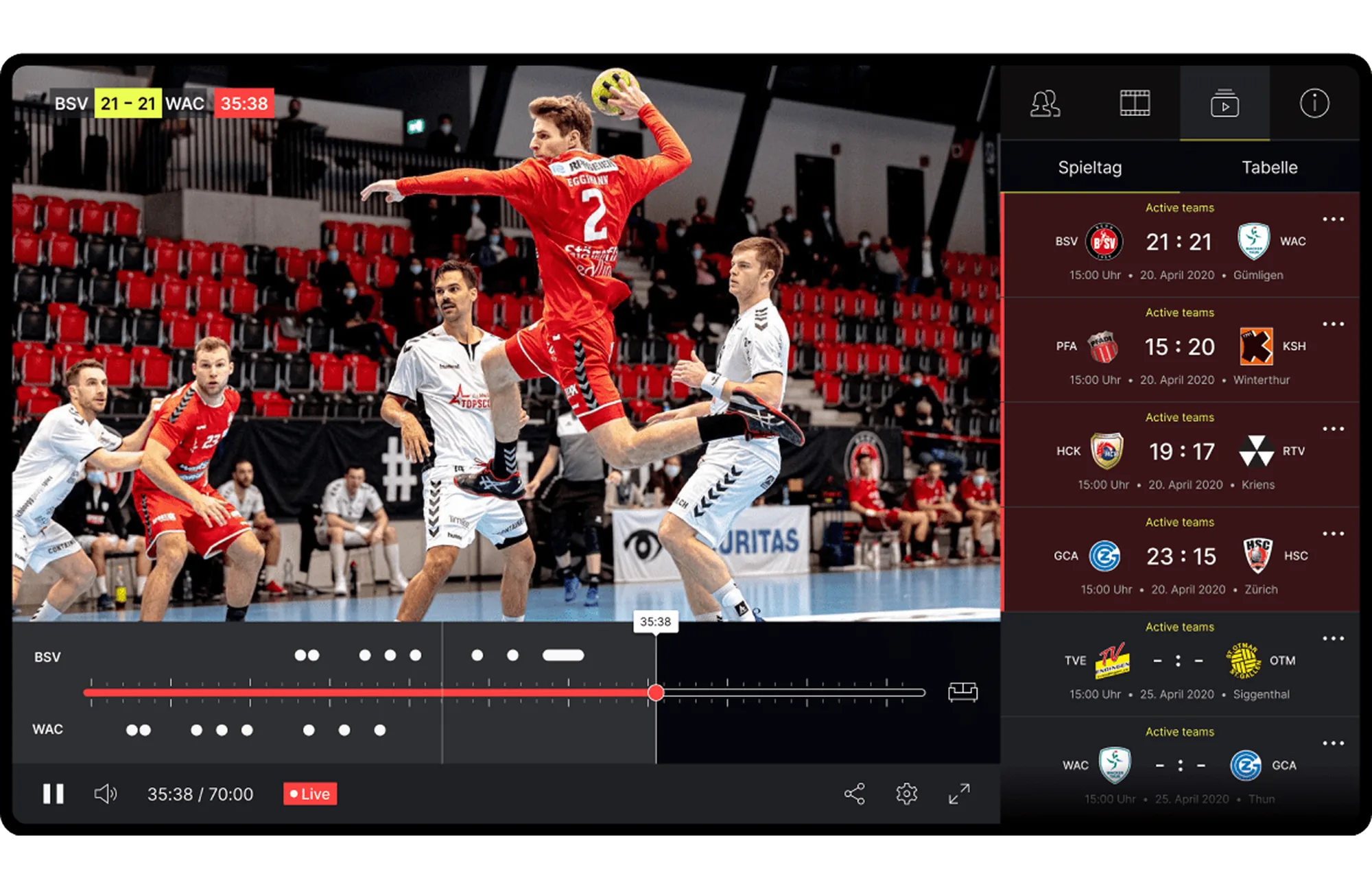Click the BSV club logo in match list
Image resolution: width=1372 pixels, height=887 pixels.
coord(1104,241)
